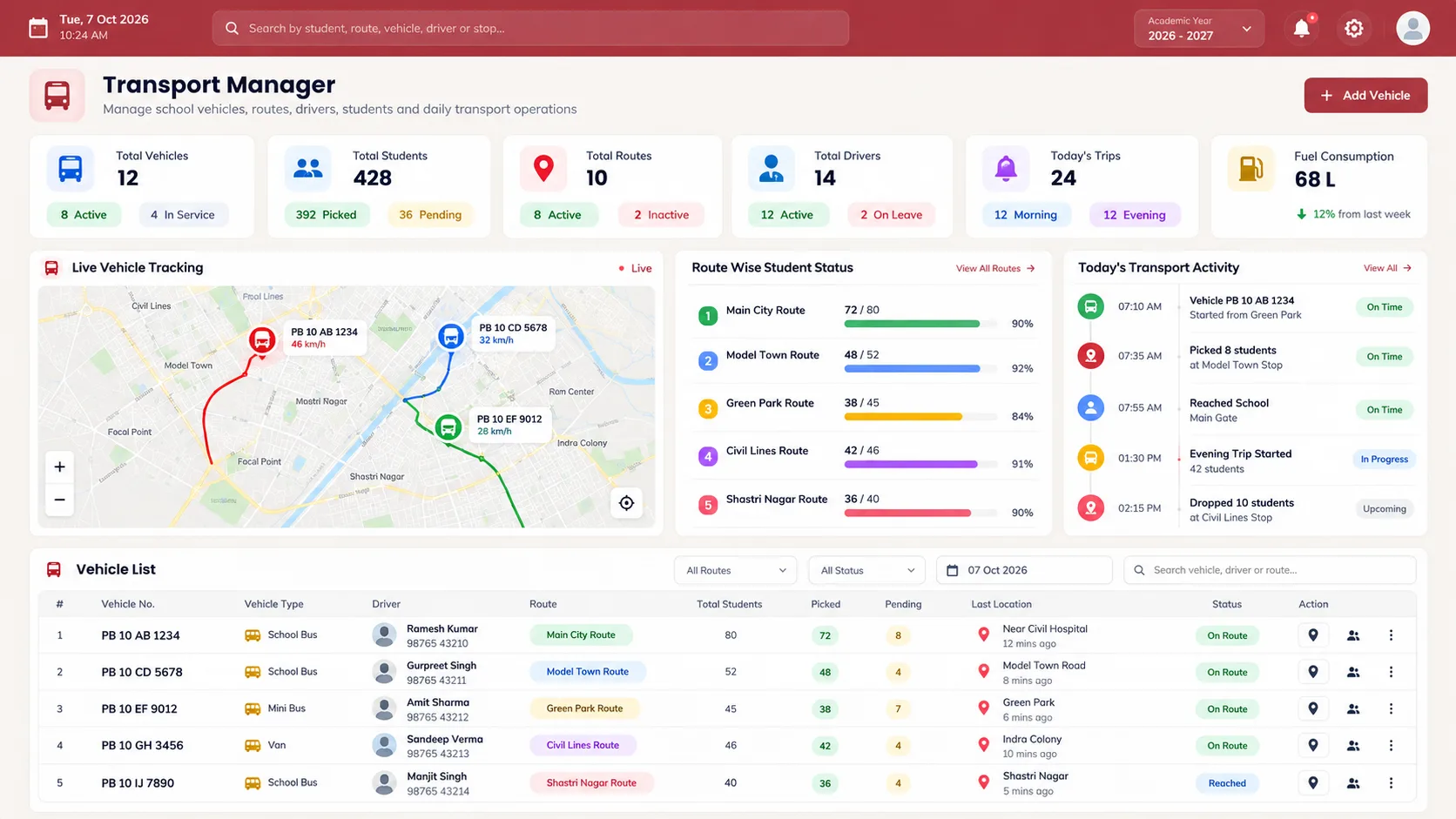This screenshot has height=819, width=1456.
Task: Select blue bus marker PB 10 CD 5678
Action: pyautogui.click(x=450, y=336)
